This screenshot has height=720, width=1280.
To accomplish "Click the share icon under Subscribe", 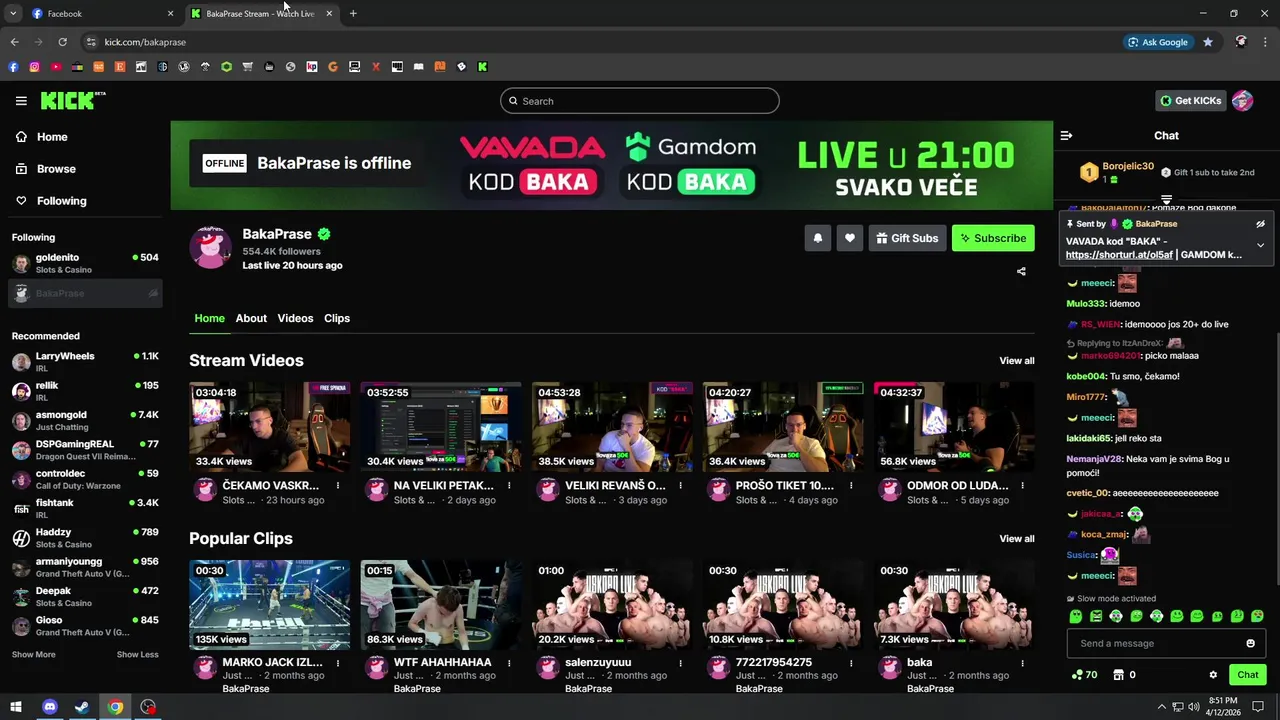I will click(x=1021, y=271).
